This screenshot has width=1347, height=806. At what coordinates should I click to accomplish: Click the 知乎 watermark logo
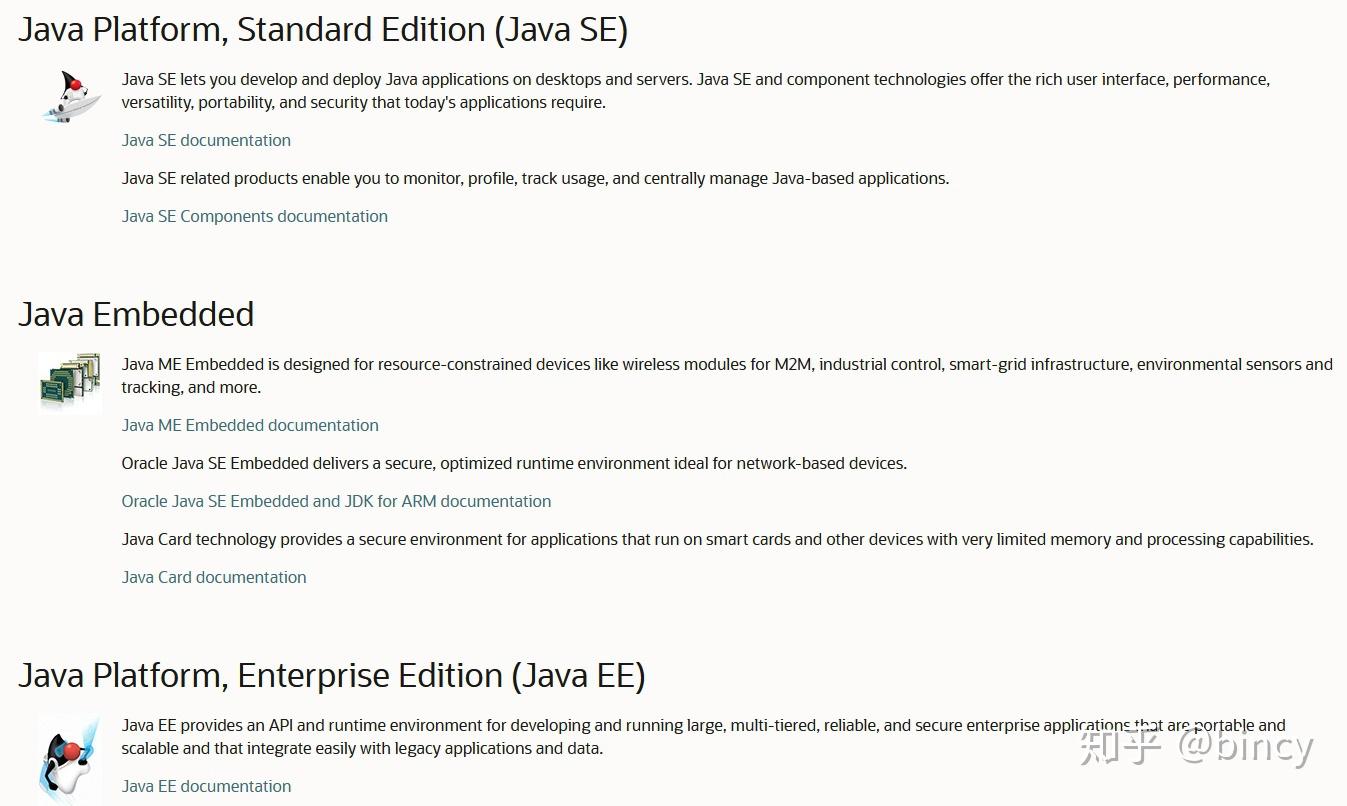1120,746
